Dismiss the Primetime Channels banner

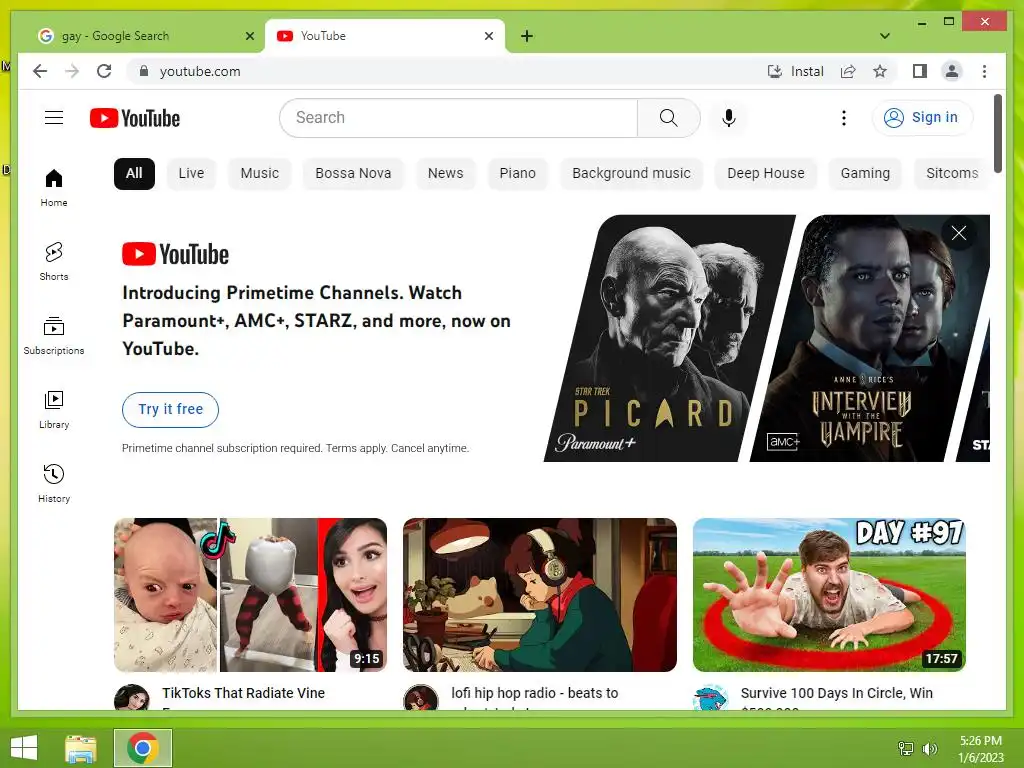958,233
